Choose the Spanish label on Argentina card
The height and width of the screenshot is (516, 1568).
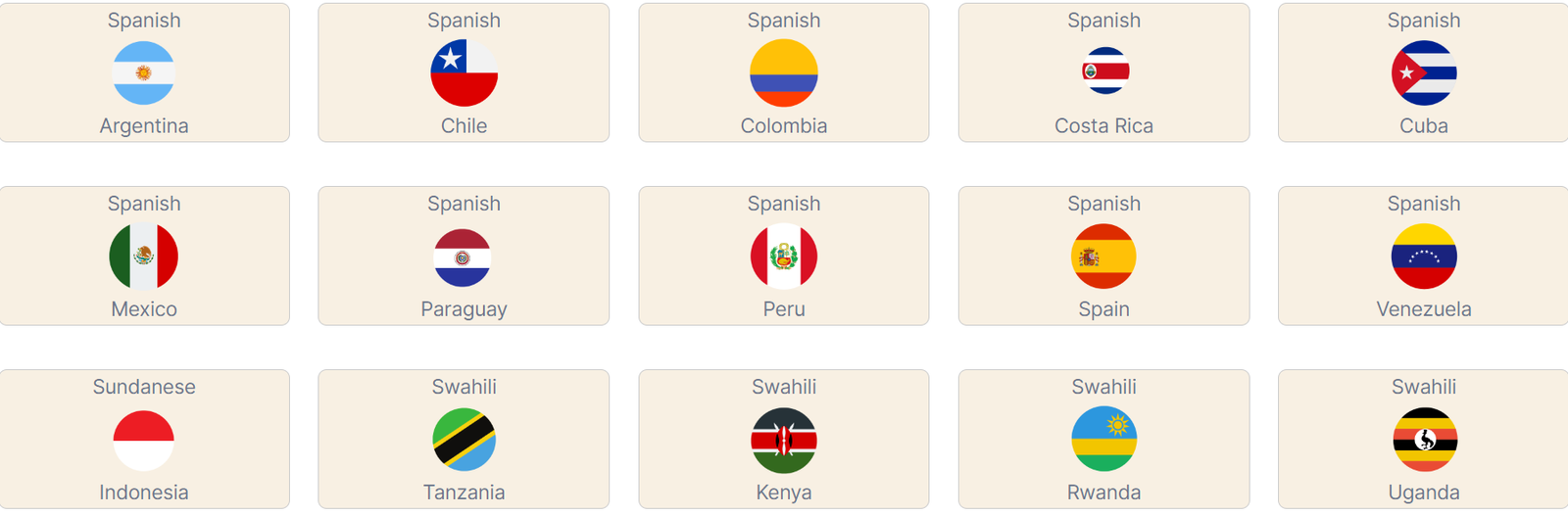point(144,21)
